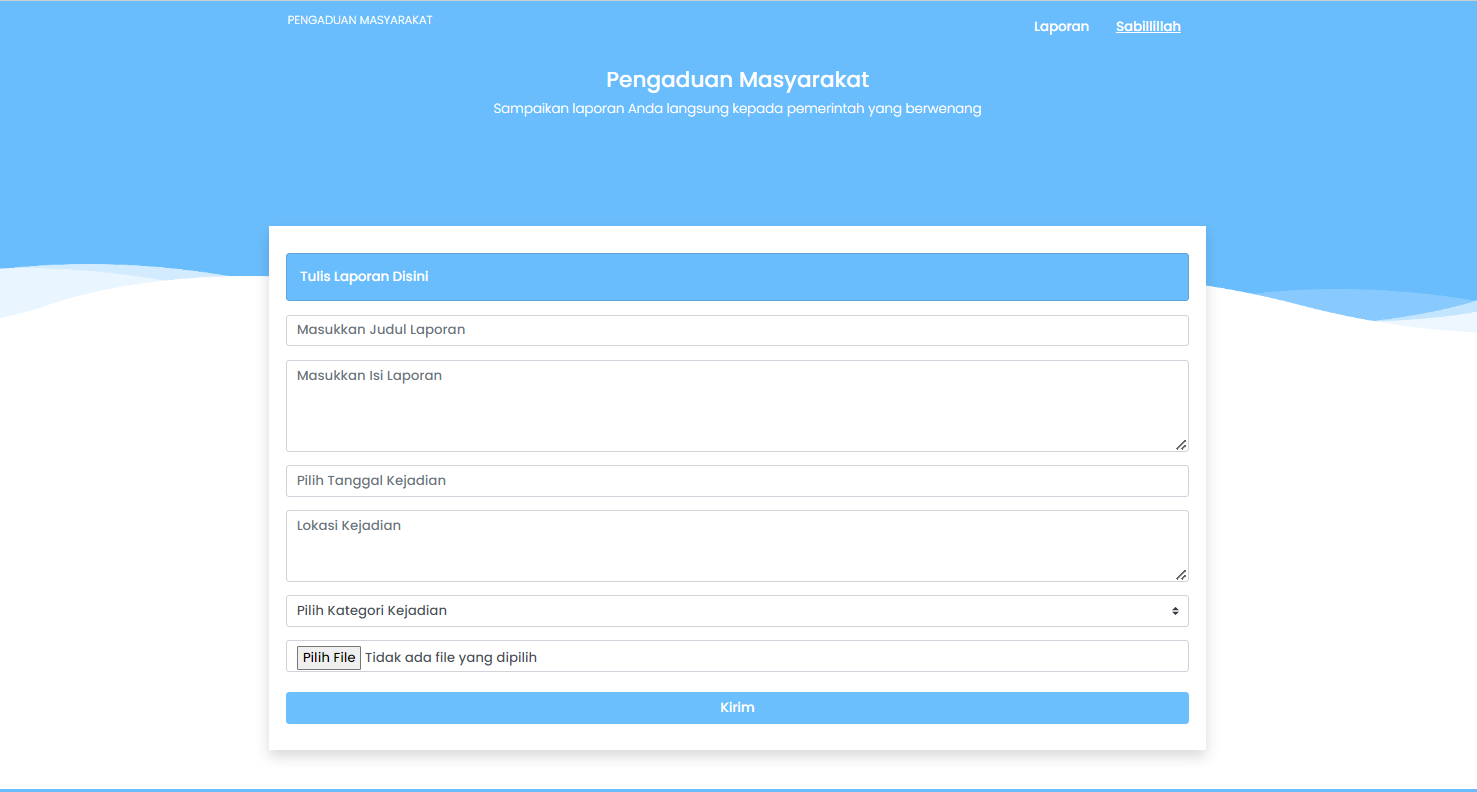The width and height of the screenshot is (1477, 792).
Task: Click inside the Masukkan Isi Laporan textarea
Action: tap(737, 405)
